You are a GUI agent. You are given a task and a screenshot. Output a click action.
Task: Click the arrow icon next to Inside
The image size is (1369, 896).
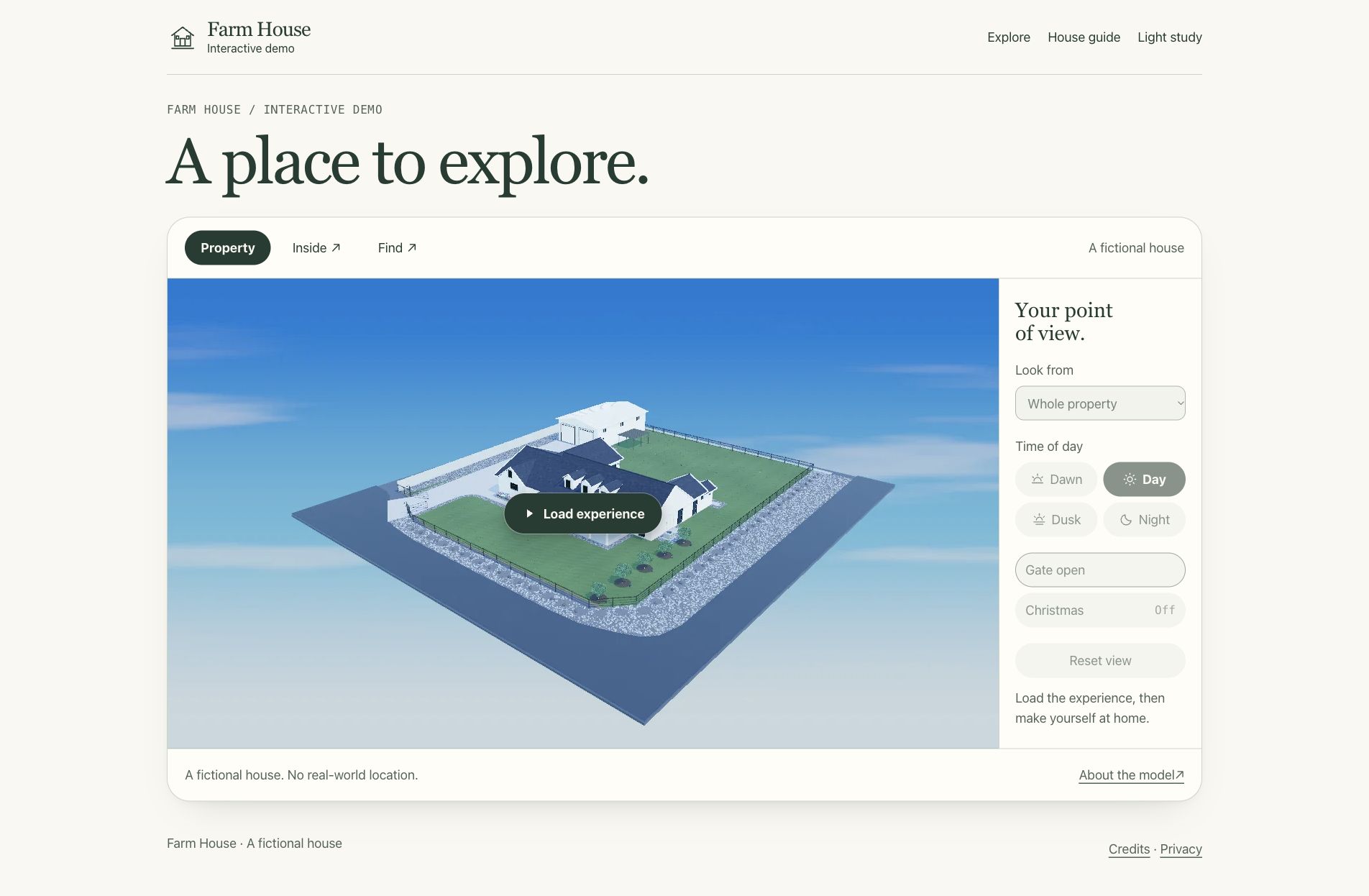tap(336, 247)
